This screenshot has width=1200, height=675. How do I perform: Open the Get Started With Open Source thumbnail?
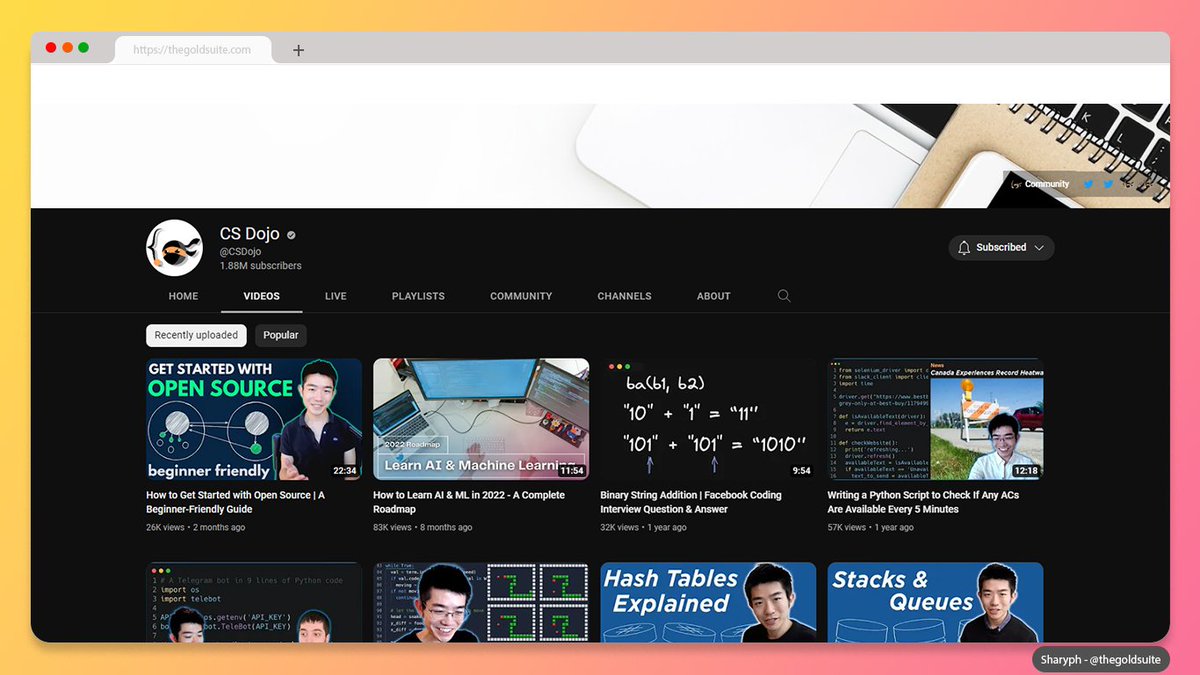tap(254, 419)
